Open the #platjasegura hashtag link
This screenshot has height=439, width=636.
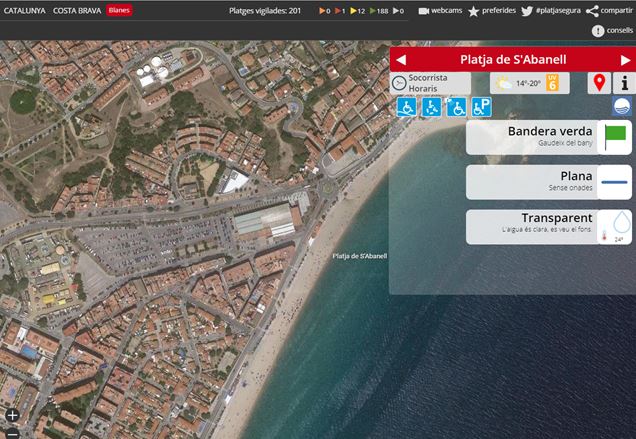[558, 11]
